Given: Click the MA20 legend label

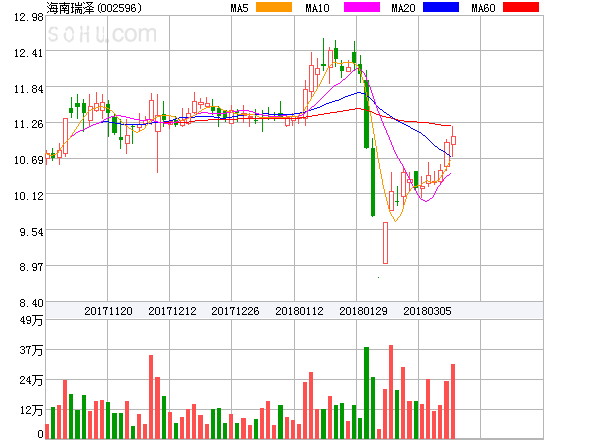Looking at the screenshot, I should [x=403, y=8].
